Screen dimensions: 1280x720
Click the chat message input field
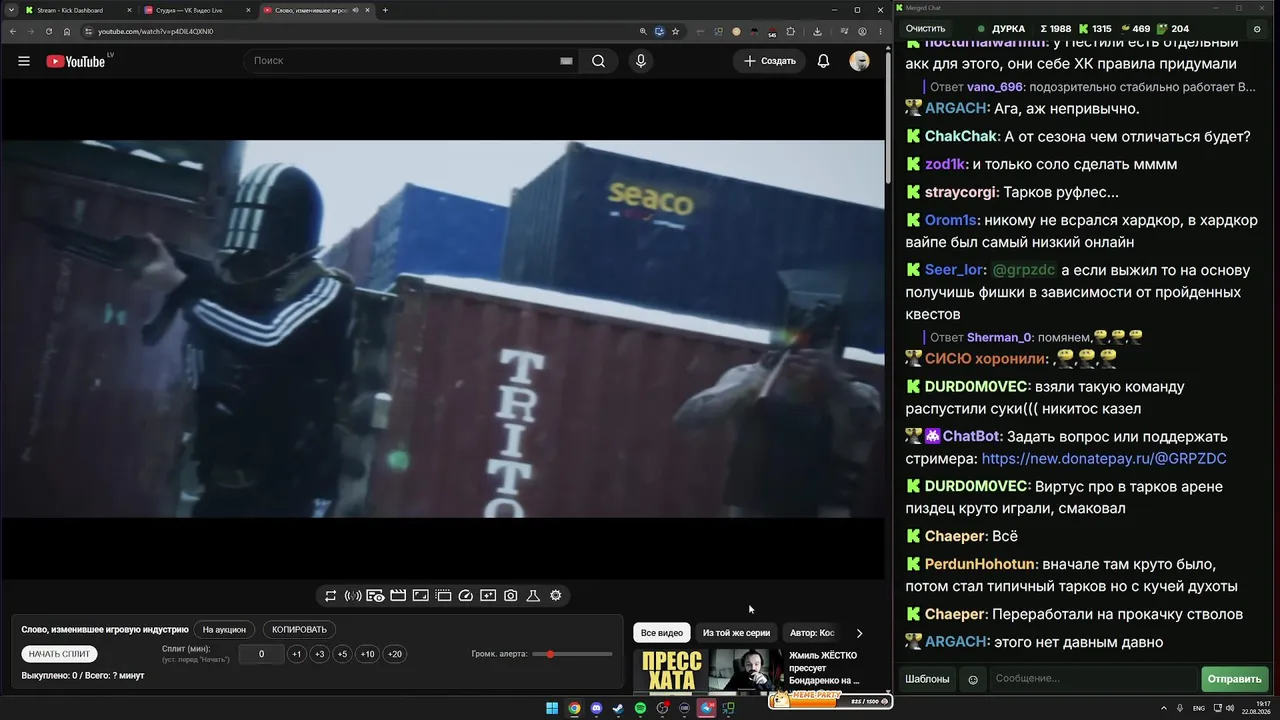coord(1093,679)
